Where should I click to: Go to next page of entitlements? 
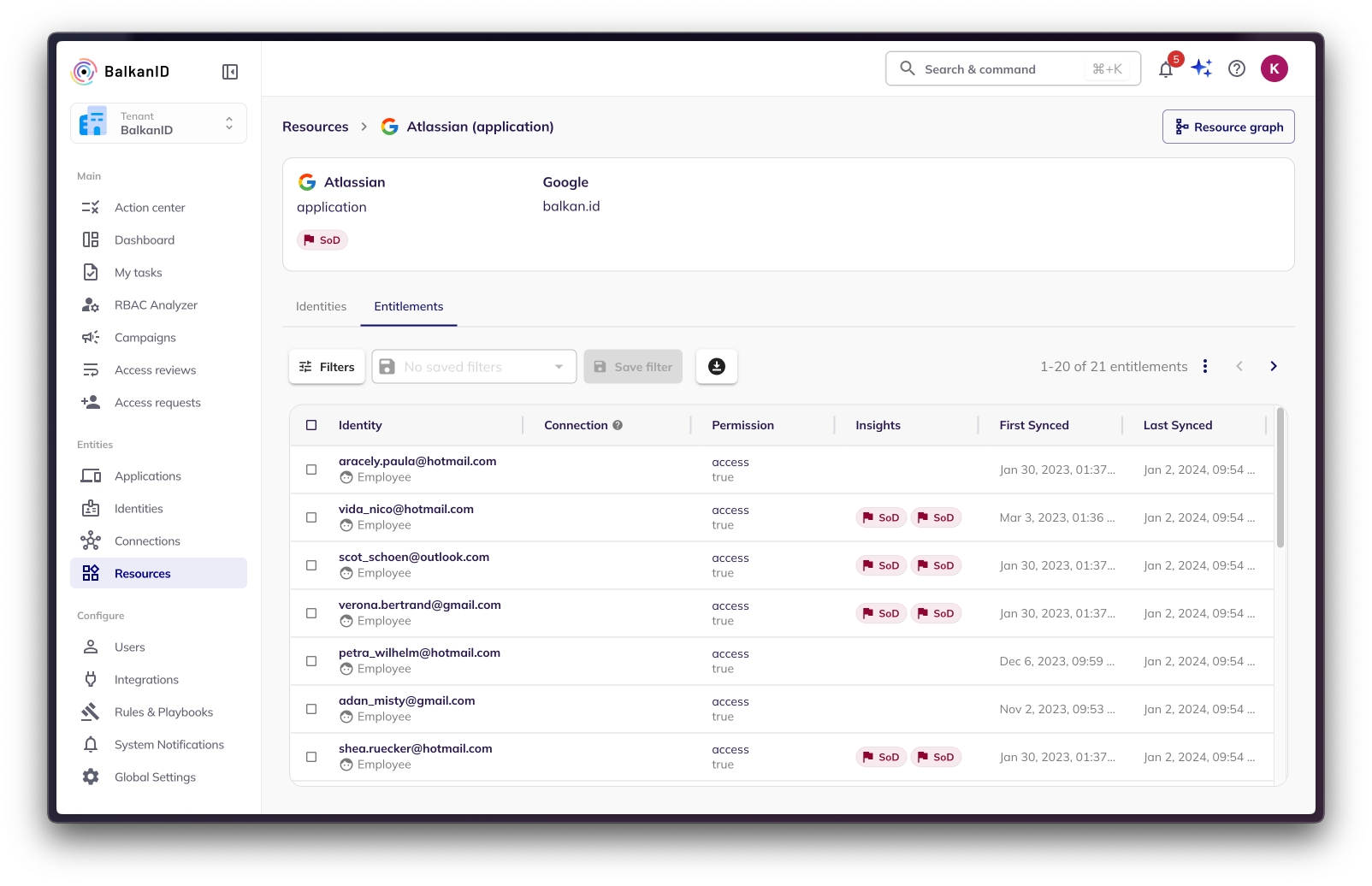click(x=1273, y=366)
